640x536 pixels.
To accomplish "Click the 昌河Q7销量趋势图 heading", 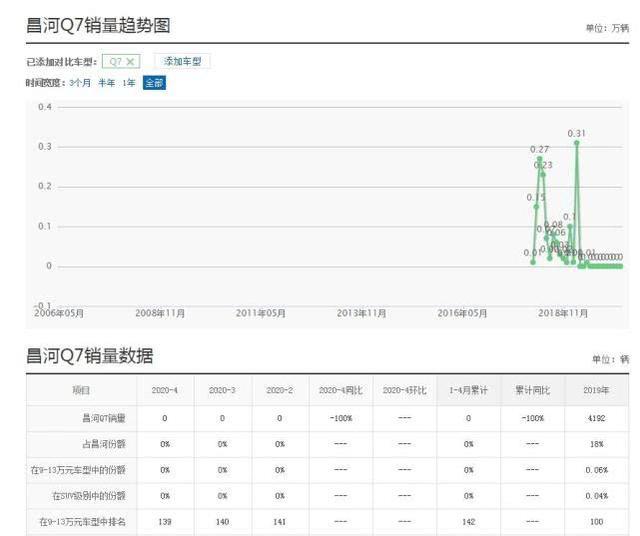I will [98, 25].
